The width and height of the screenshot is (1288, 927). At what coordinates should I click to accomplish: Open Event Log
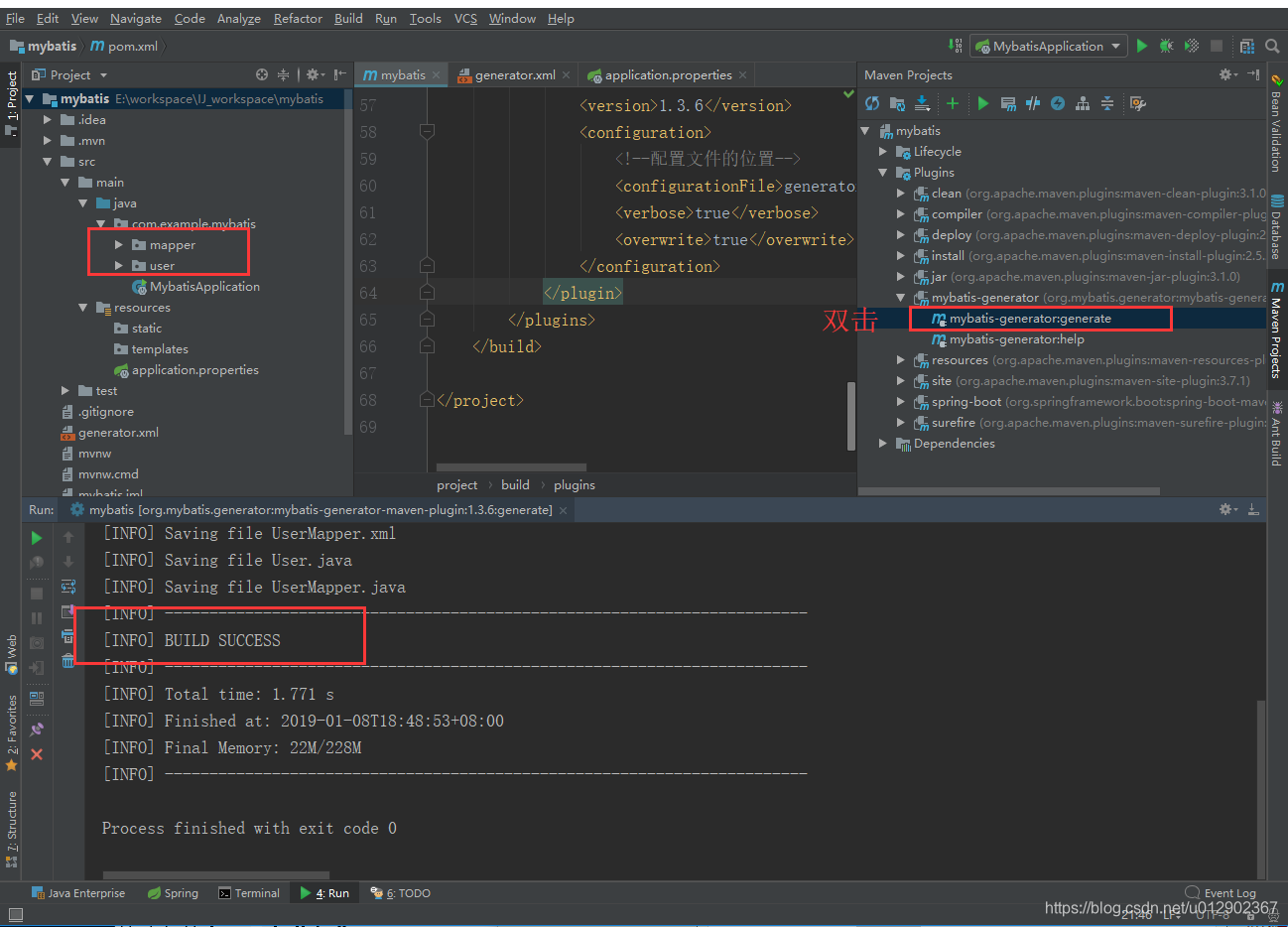[x=1221, y=893]
